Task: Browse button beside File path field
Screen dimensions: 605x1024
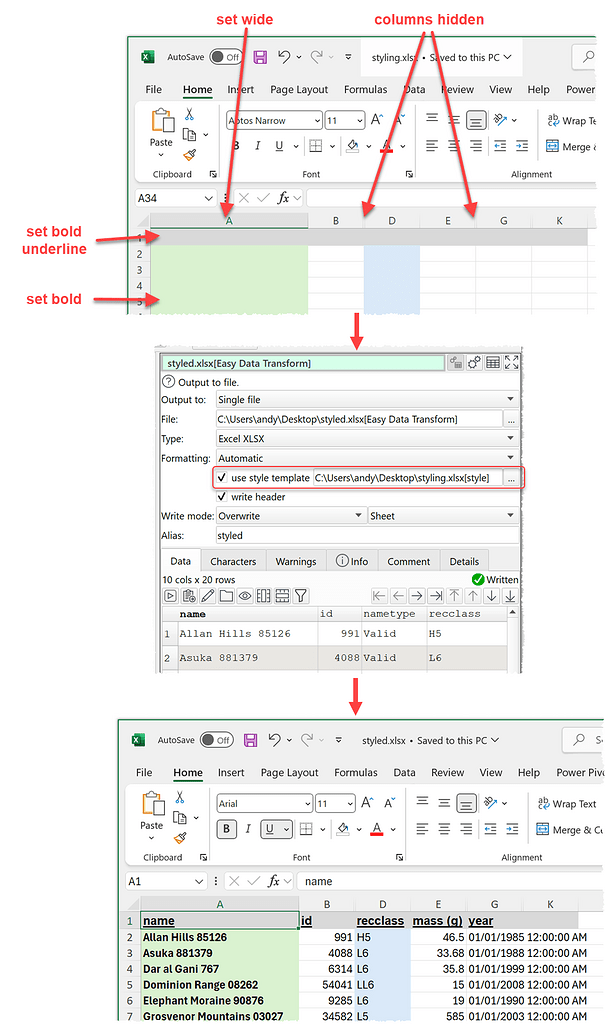Action: pyautogui.click(x=511, y=419)
